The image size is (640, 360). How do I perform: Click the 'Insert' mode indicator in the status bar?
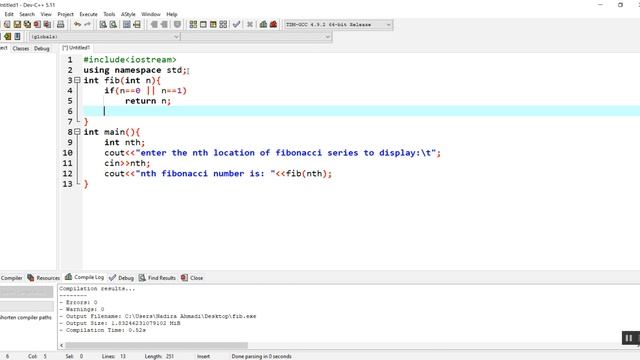coord(203,356)
